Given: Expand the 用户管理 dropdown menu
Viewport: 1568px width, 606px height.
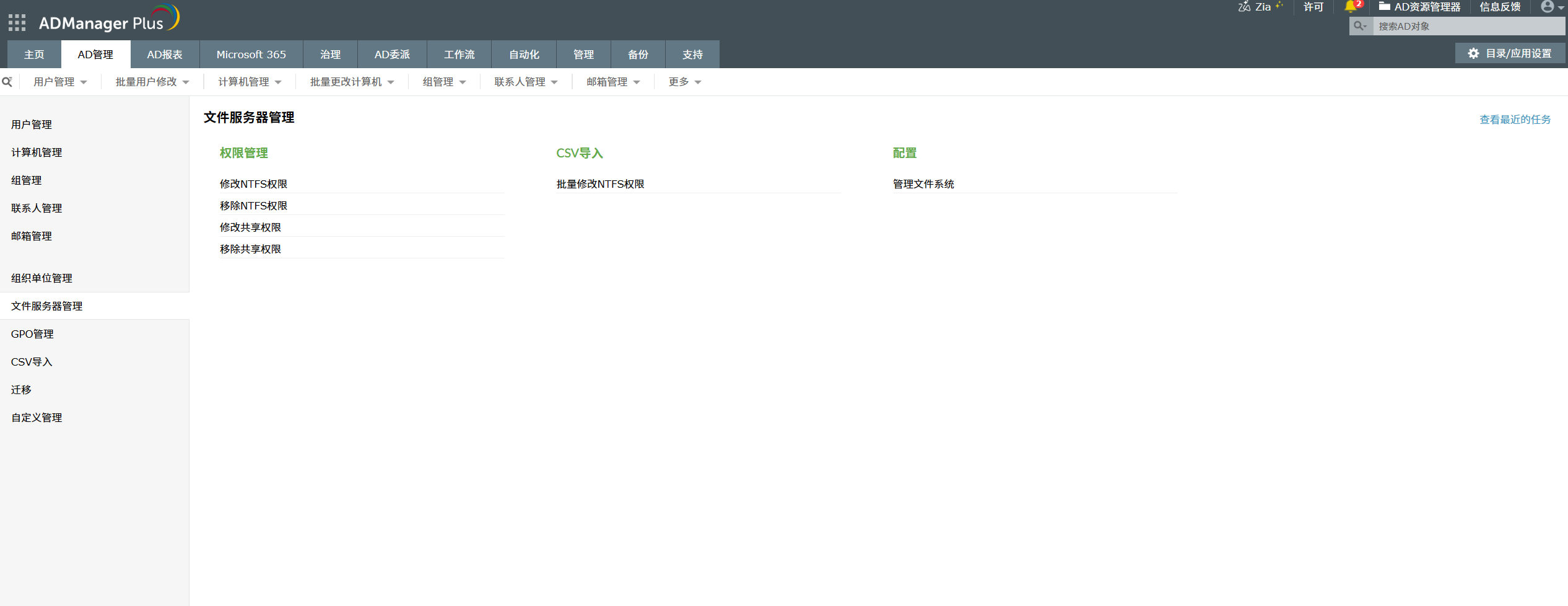Looking at the screenshot, I should [60, 82].
